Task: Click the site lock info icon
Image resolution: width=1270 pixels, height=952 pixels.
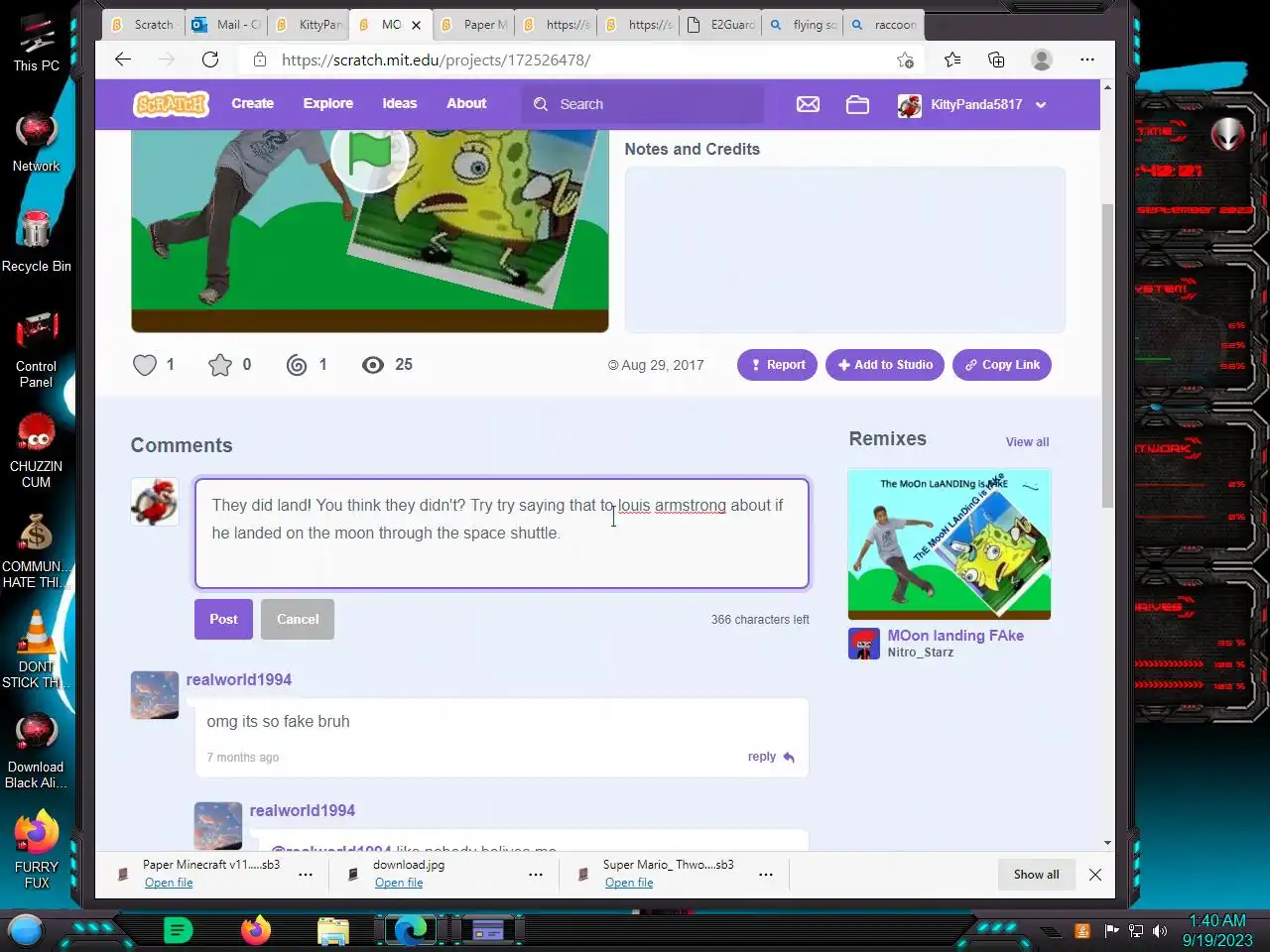Action: (260, 59)
